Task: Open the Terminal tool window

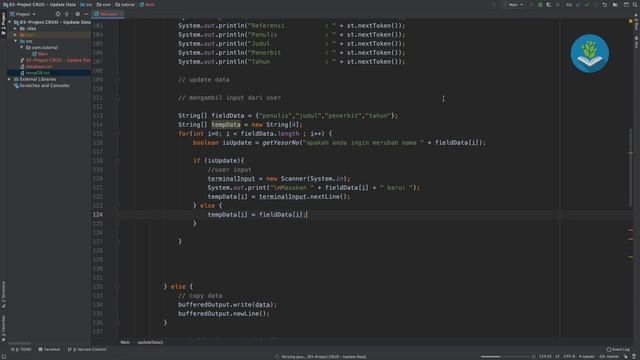Action: point(49,349)
